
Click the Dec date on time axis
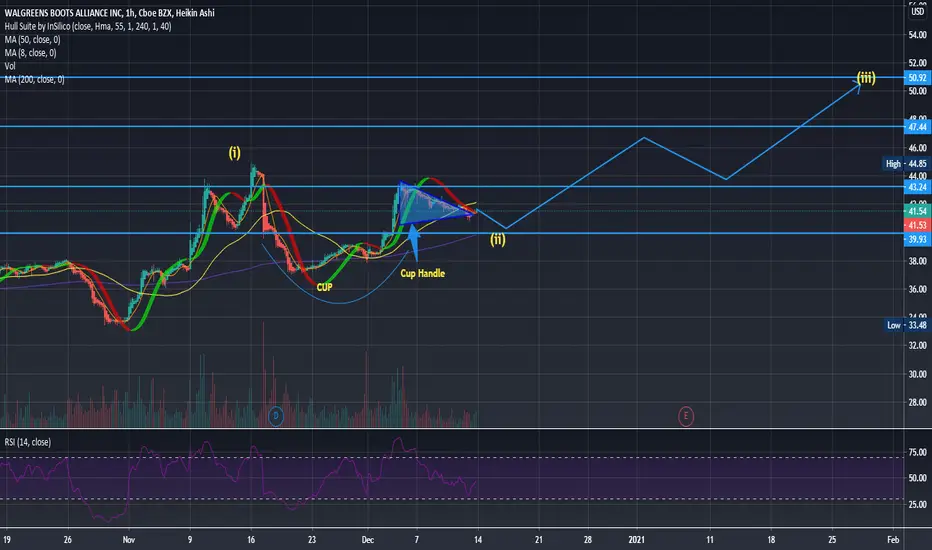click(367, 540)
